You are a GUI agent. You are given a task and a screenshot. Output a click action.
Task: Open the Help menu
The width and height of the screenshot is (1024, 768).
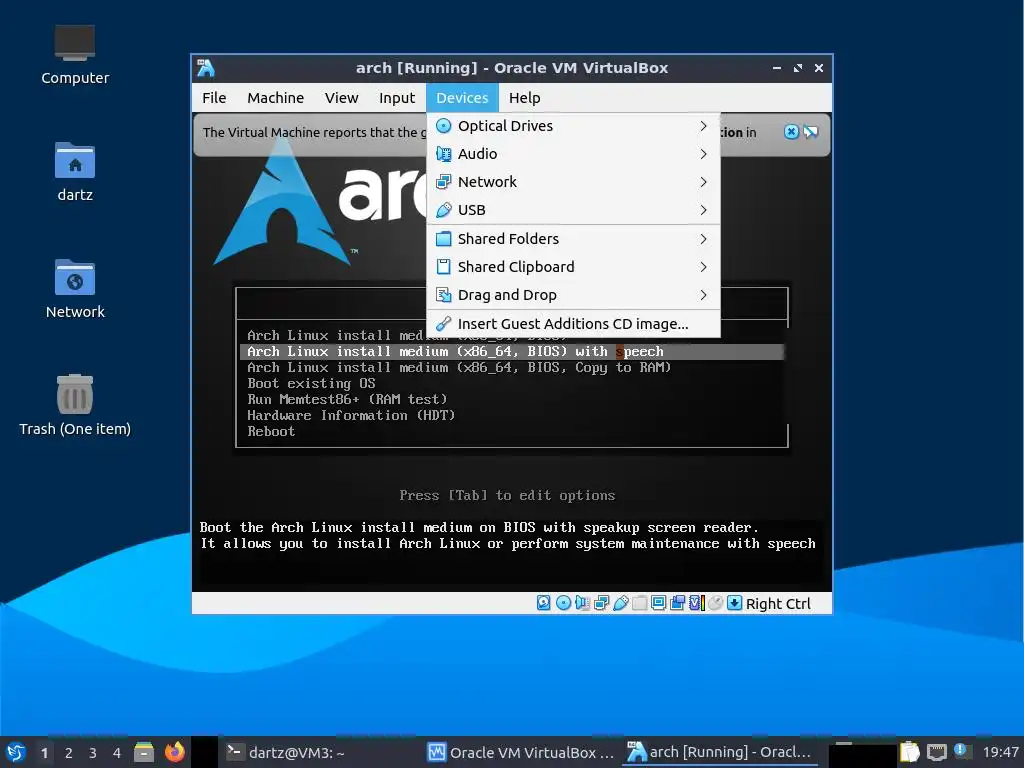524,98
